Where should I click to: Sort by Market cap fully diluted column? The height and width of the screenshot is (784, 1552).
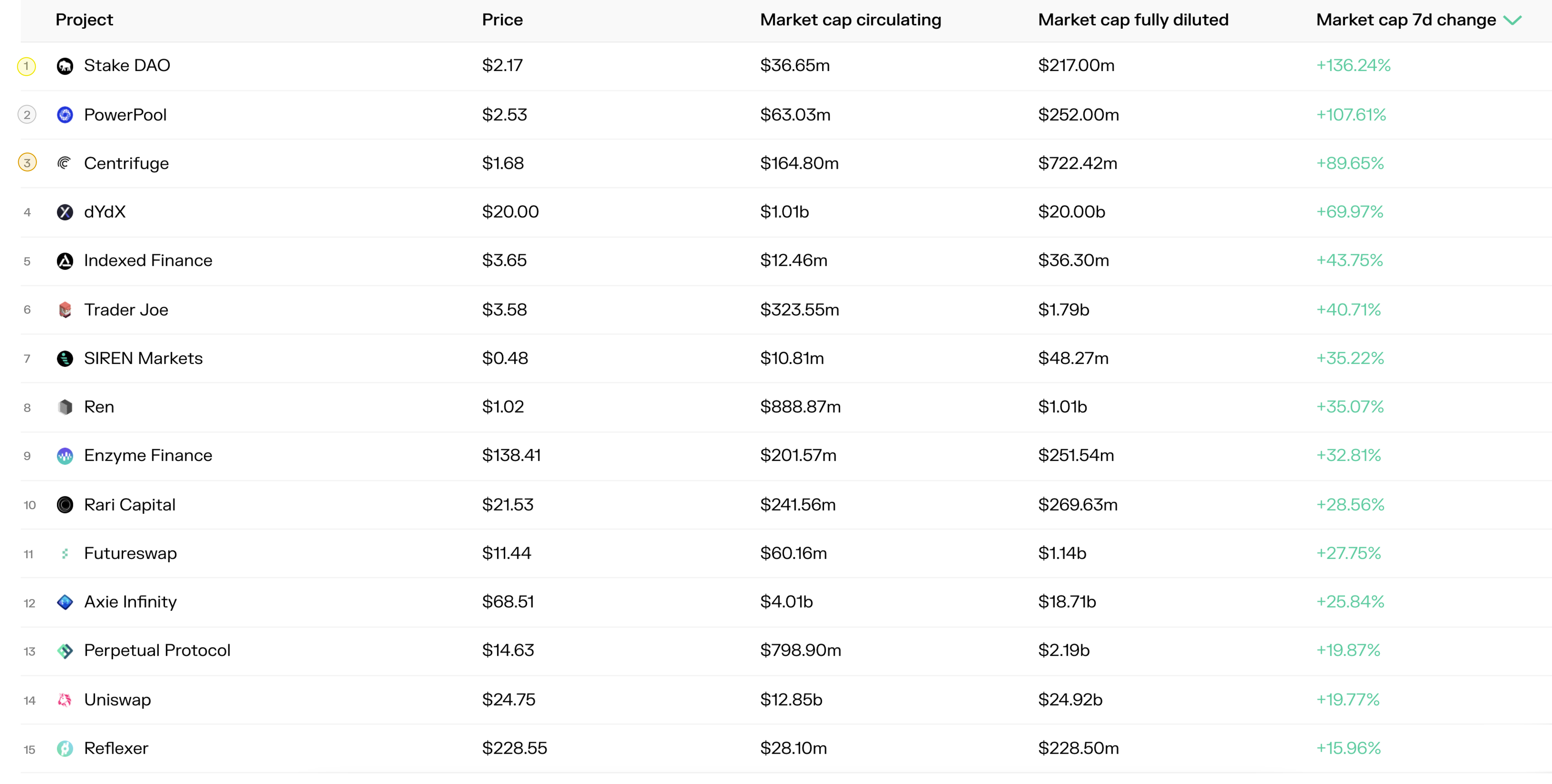coord(1132,20)
